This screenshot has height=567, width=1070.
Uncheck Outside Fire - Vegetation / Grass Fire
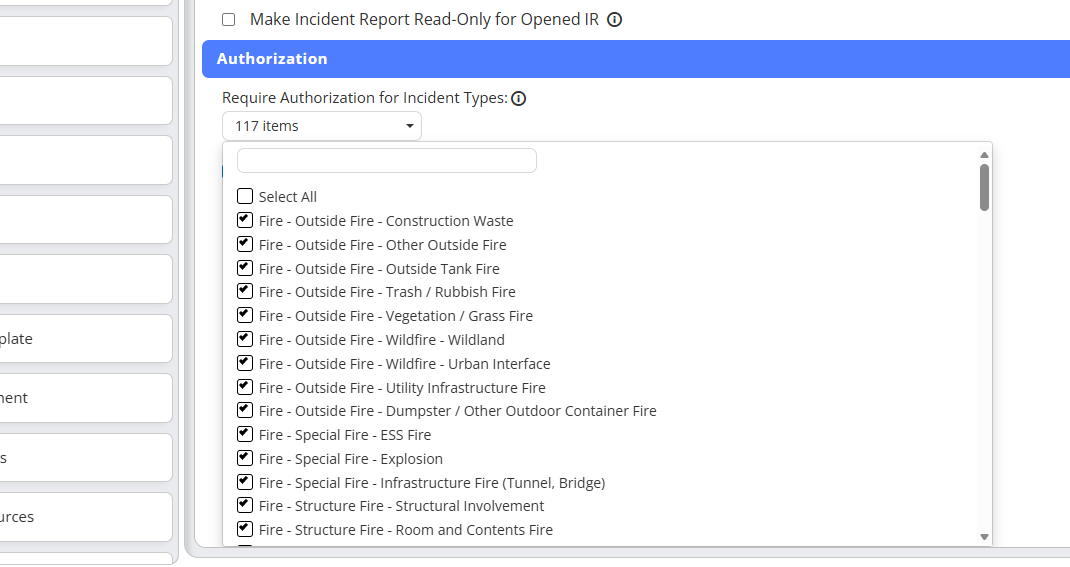[x=245, y=316]
